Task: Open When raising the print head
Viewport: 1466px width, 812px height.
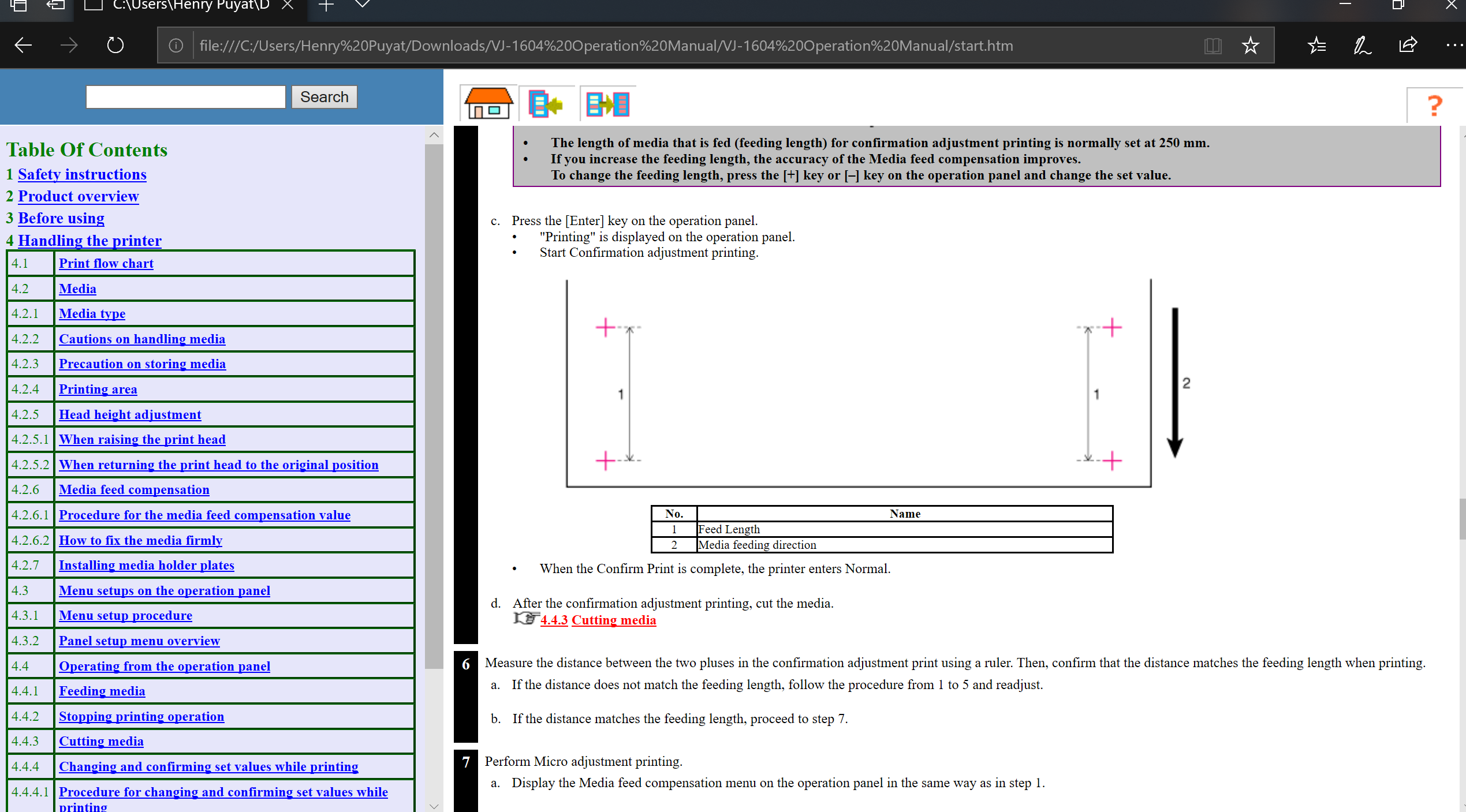Action: tap(142, 439)
